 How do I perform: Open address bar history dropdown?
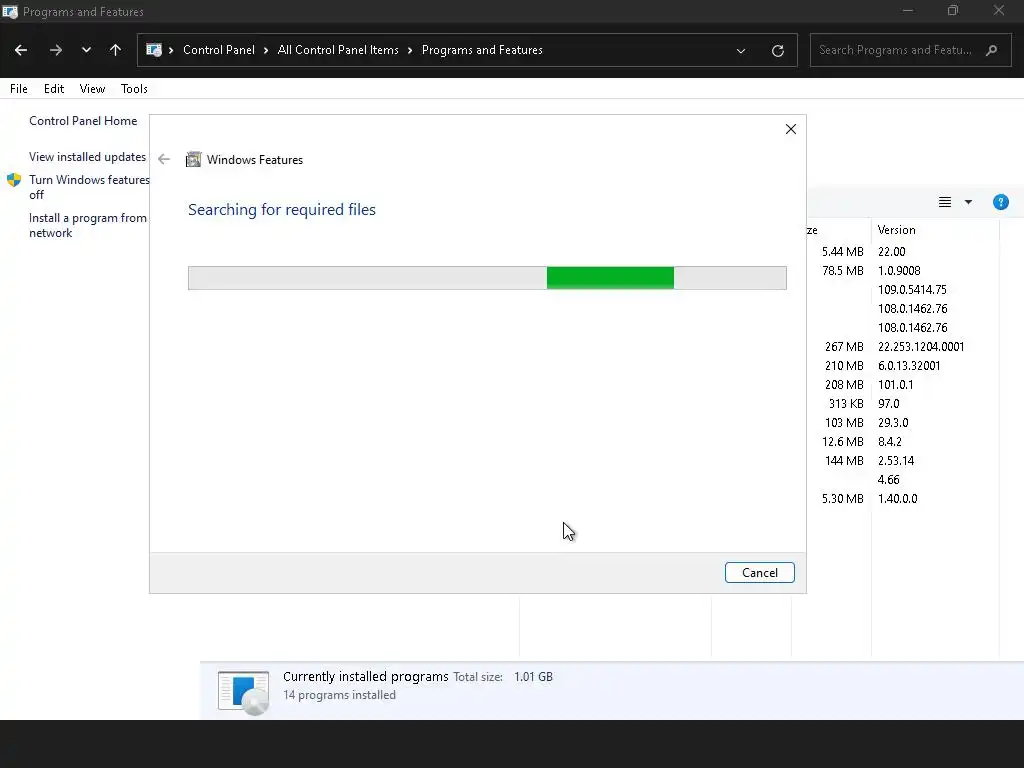click(x=741, y=50)
